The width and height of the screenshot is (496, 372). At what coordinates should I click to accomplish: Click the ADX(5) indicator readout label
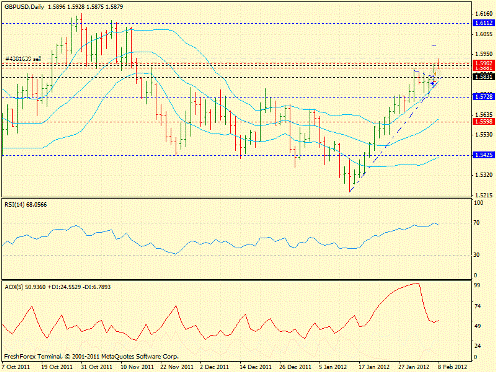pos(57,287)
